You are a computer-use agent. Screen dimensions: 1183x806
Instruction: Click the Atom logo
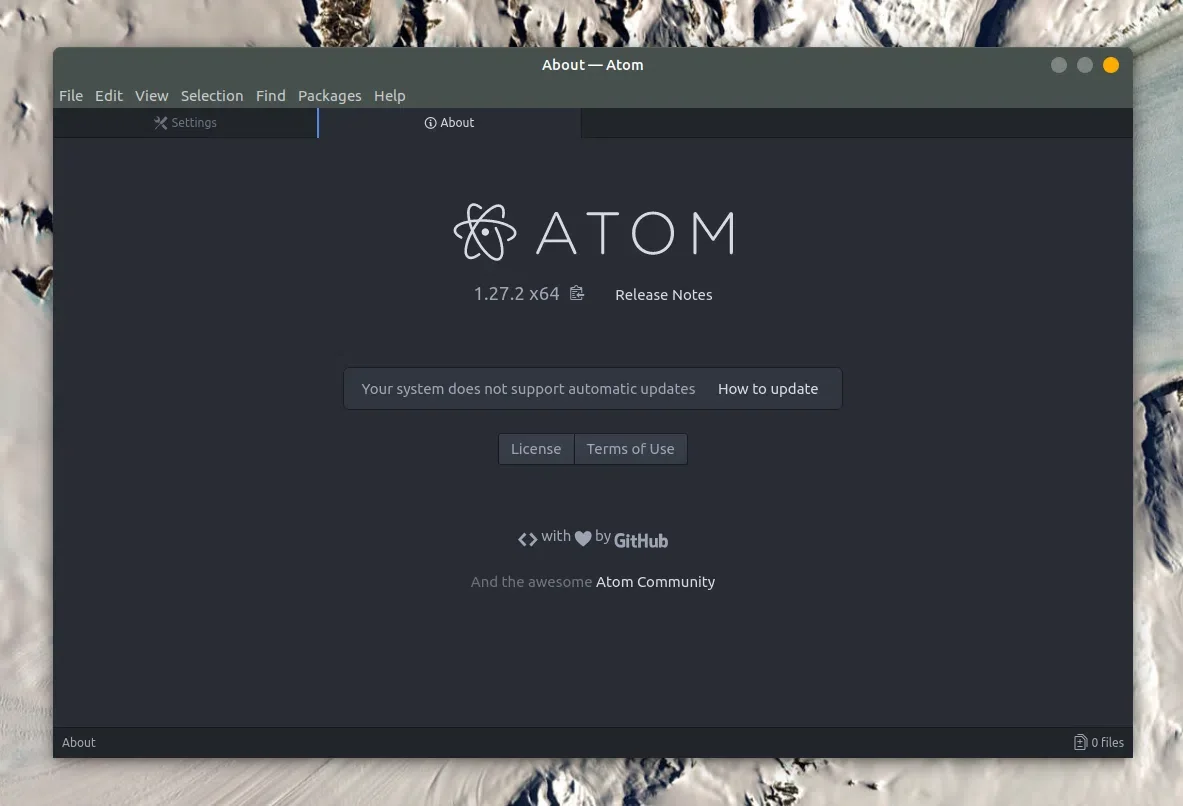(x=593, y=232)
